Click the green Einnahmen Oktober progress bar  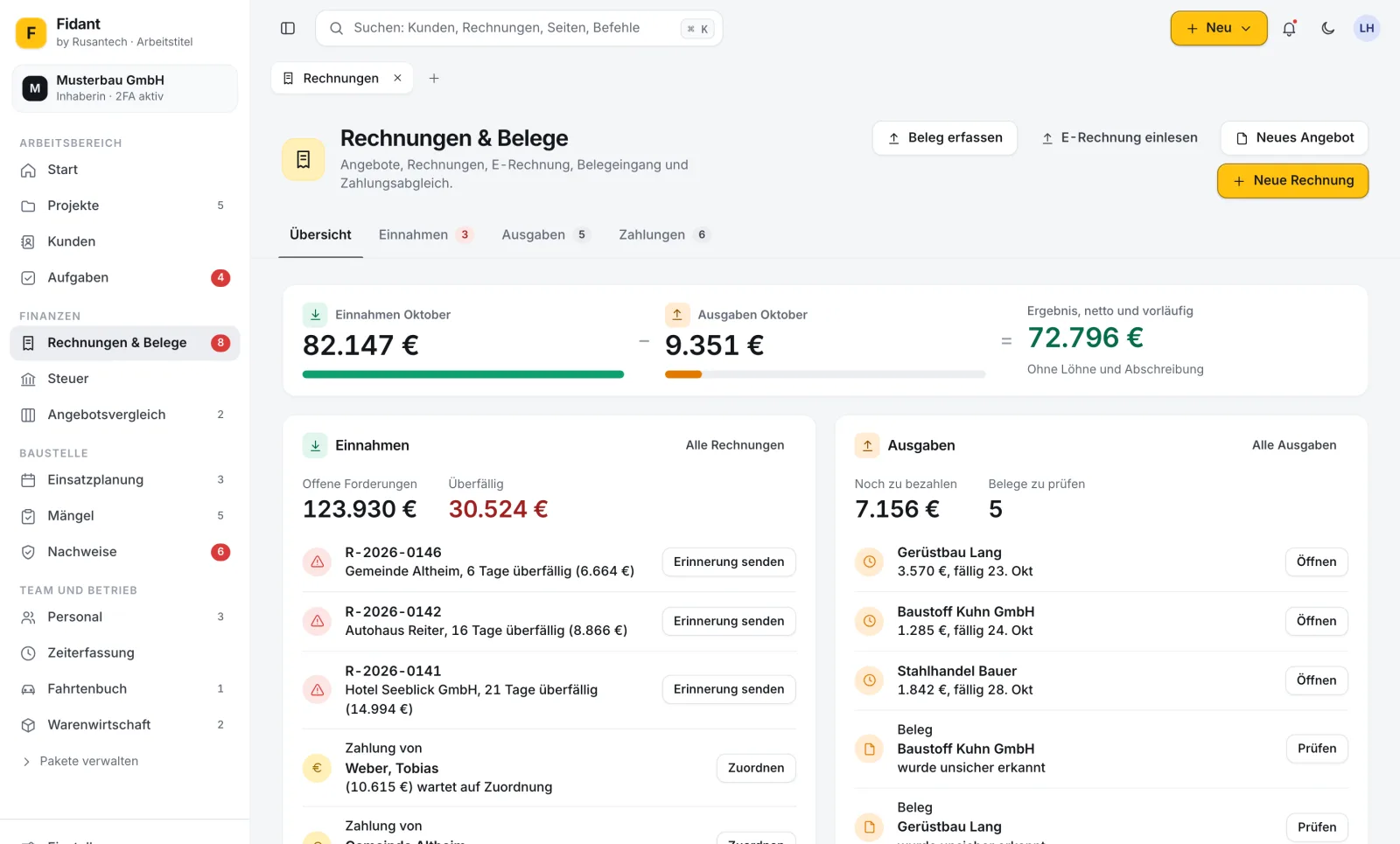click(x=463, y=374)
